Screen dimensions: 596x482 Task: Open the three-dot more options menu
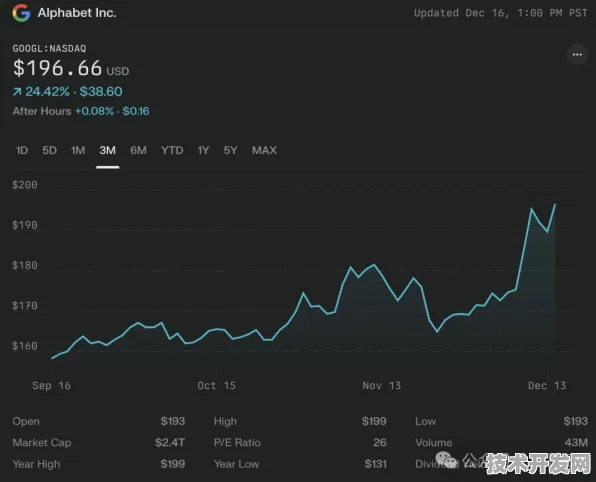(x=577, y=55)
